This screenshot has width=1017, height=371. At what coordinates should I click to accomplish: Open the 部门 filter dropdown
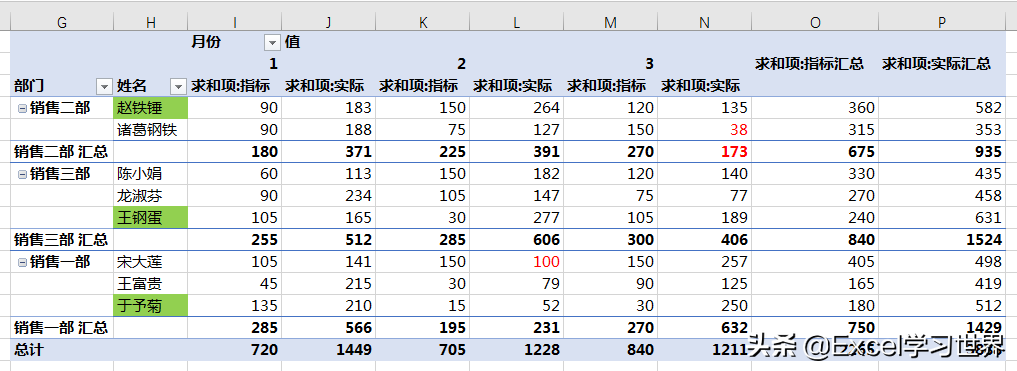click(x=104, y=86)
